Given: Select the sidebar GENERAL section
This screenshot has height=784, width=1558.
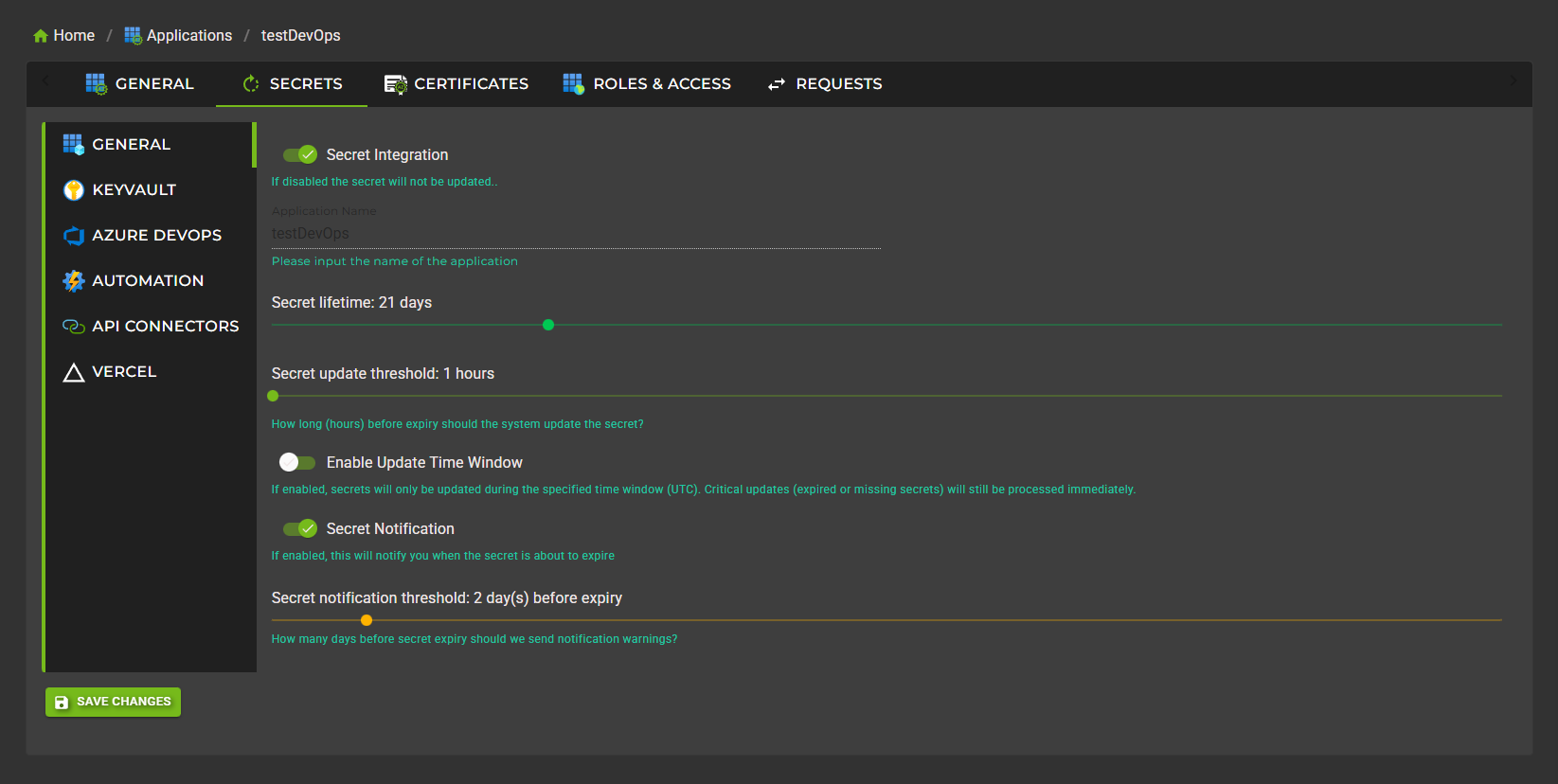Looking at the screenshot, I should pyautogui.click(x=150, y=144).
